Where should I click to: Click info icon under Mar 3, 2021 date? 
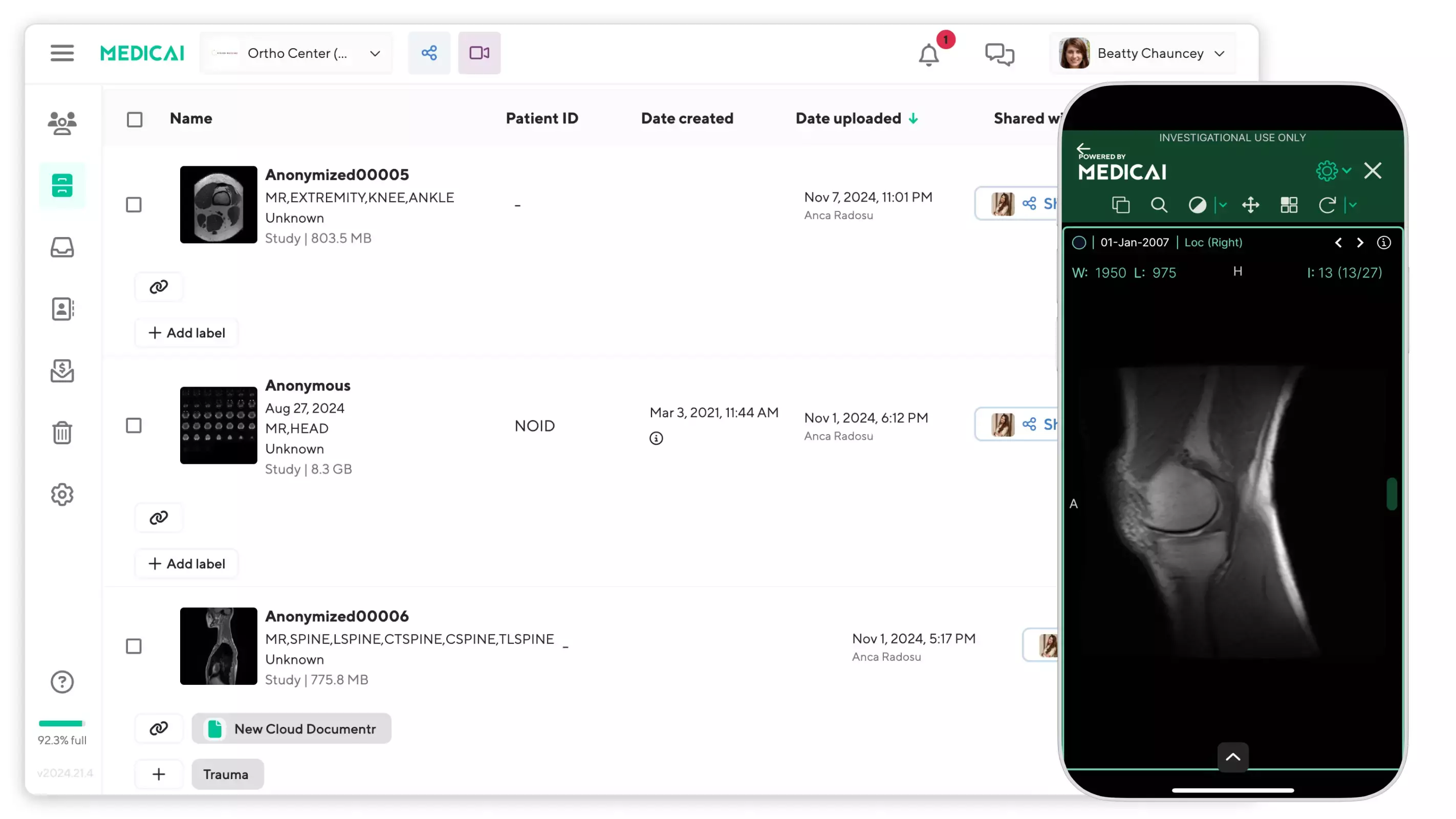click(x=656, y=439)
